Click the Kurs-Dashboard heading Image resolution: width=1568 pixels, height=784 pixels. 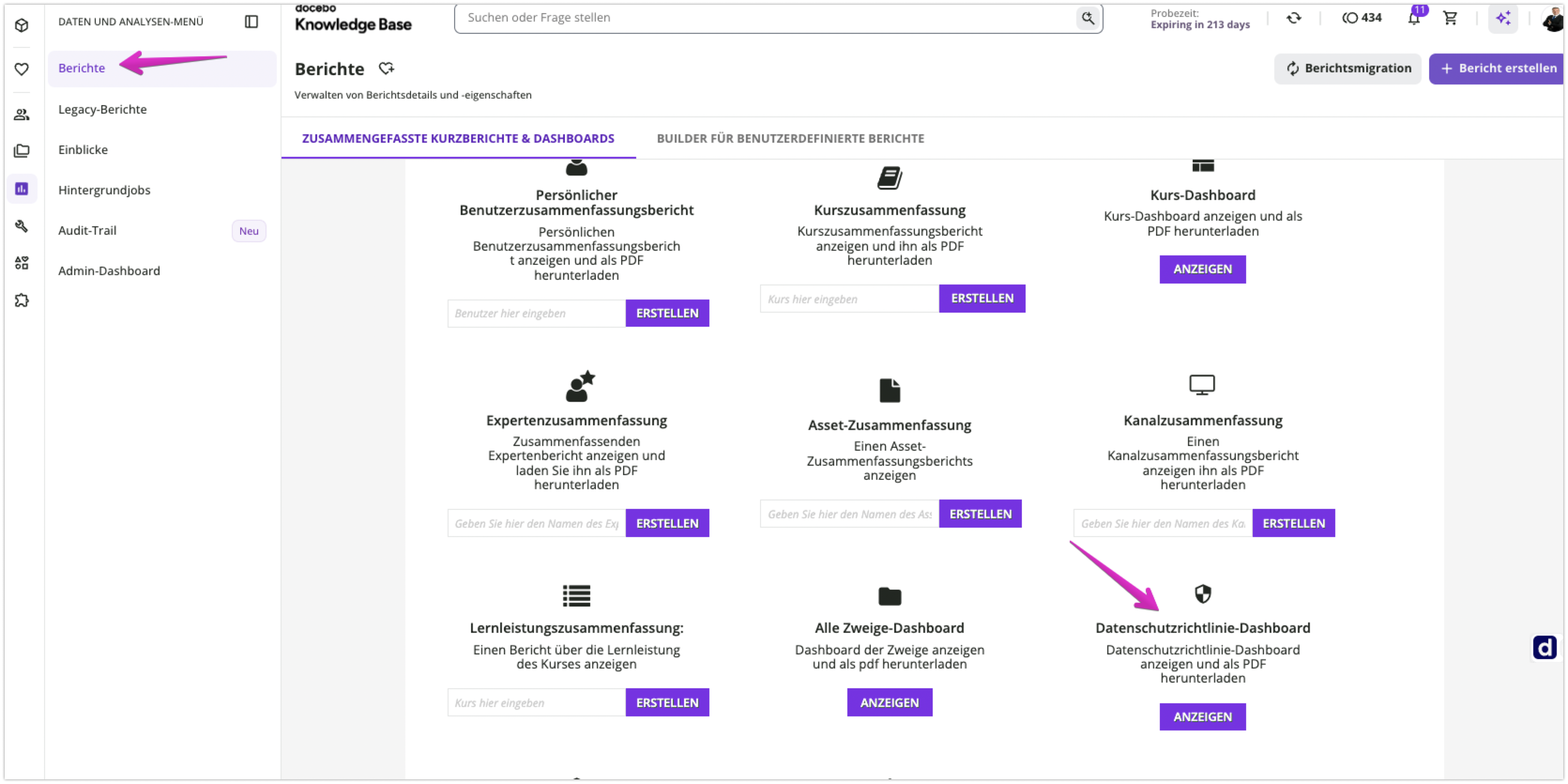pos(1202,195)
